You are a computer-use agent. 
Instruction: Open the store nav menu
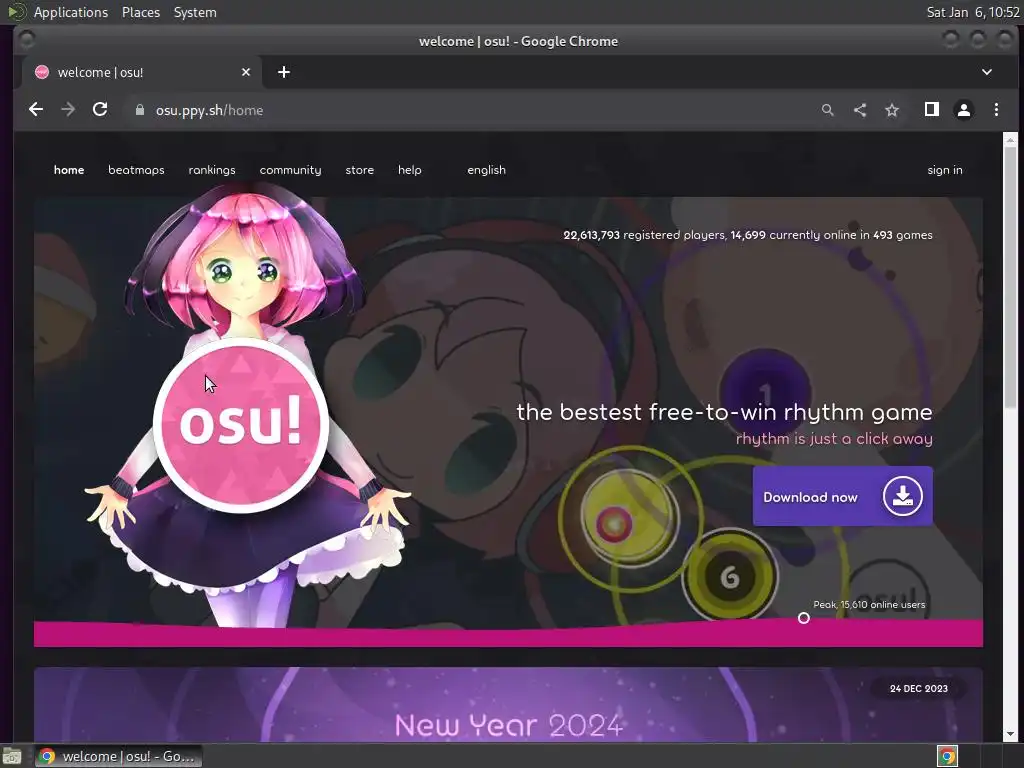pyautogui.click(x=359, y=170)
